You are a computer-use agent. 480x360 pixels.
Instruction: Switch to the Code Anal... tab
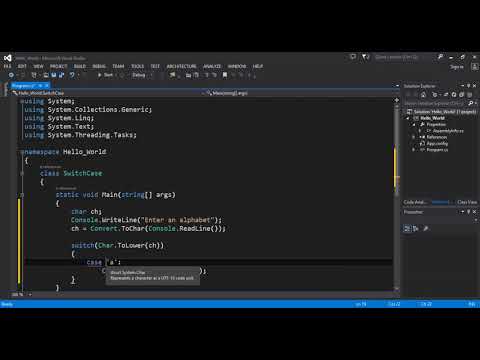pos(415,202)
